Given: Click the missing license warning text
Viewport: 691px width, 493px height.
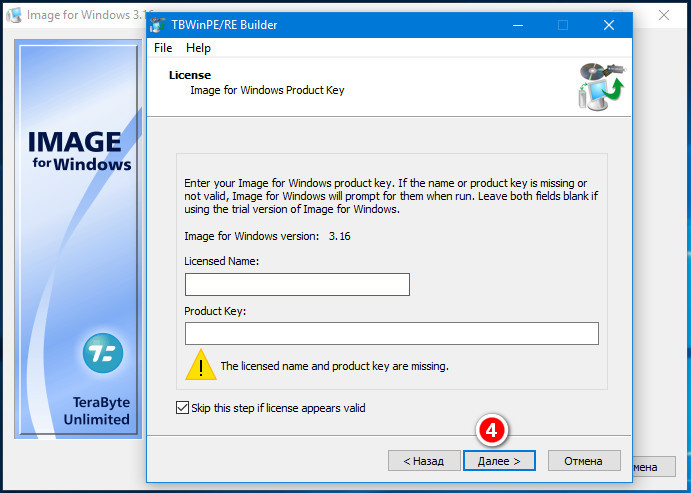Looking at the screenshot, I should 334,366.
